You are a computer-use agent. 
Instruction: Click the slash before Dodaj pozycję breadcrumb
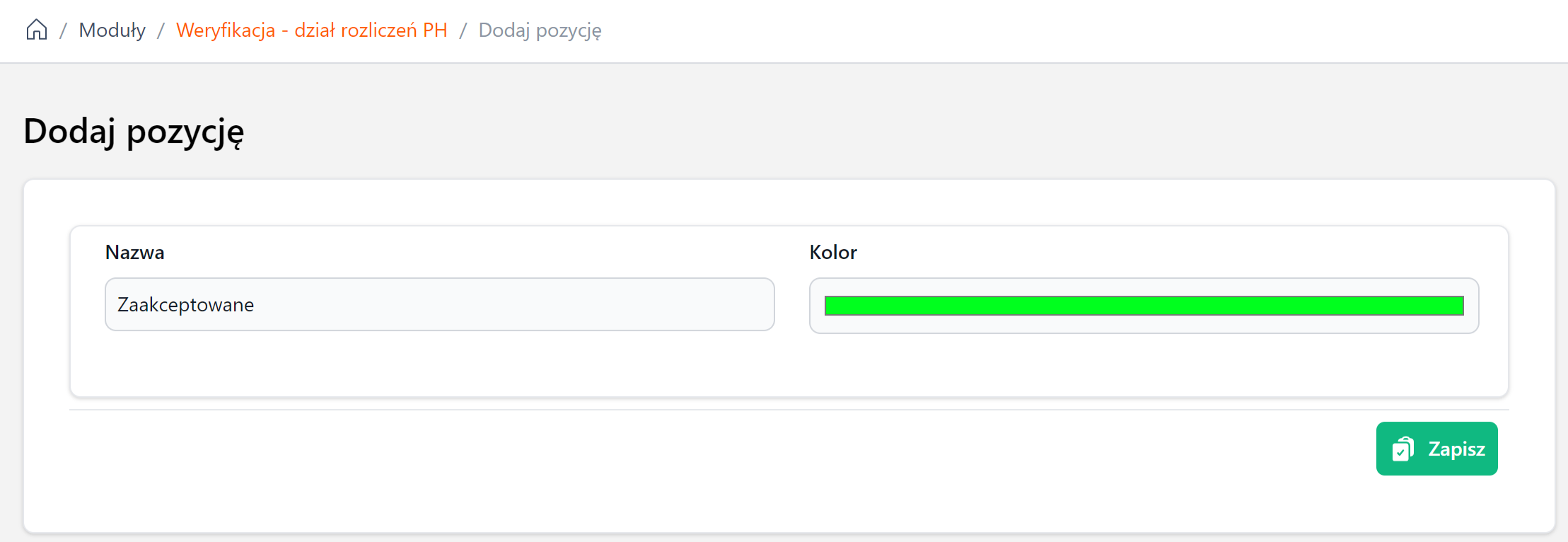coord(463,30)
